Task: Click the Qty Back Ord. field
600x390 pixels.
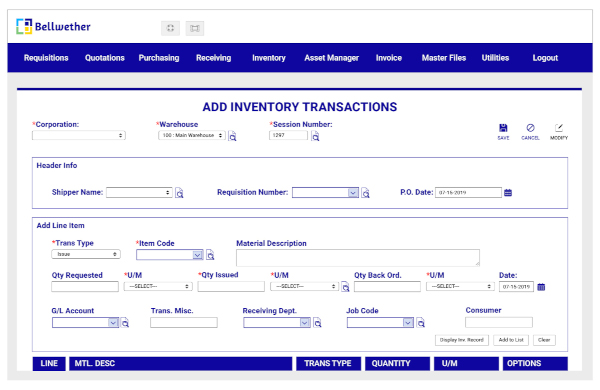Action: (x=387, y=287)
